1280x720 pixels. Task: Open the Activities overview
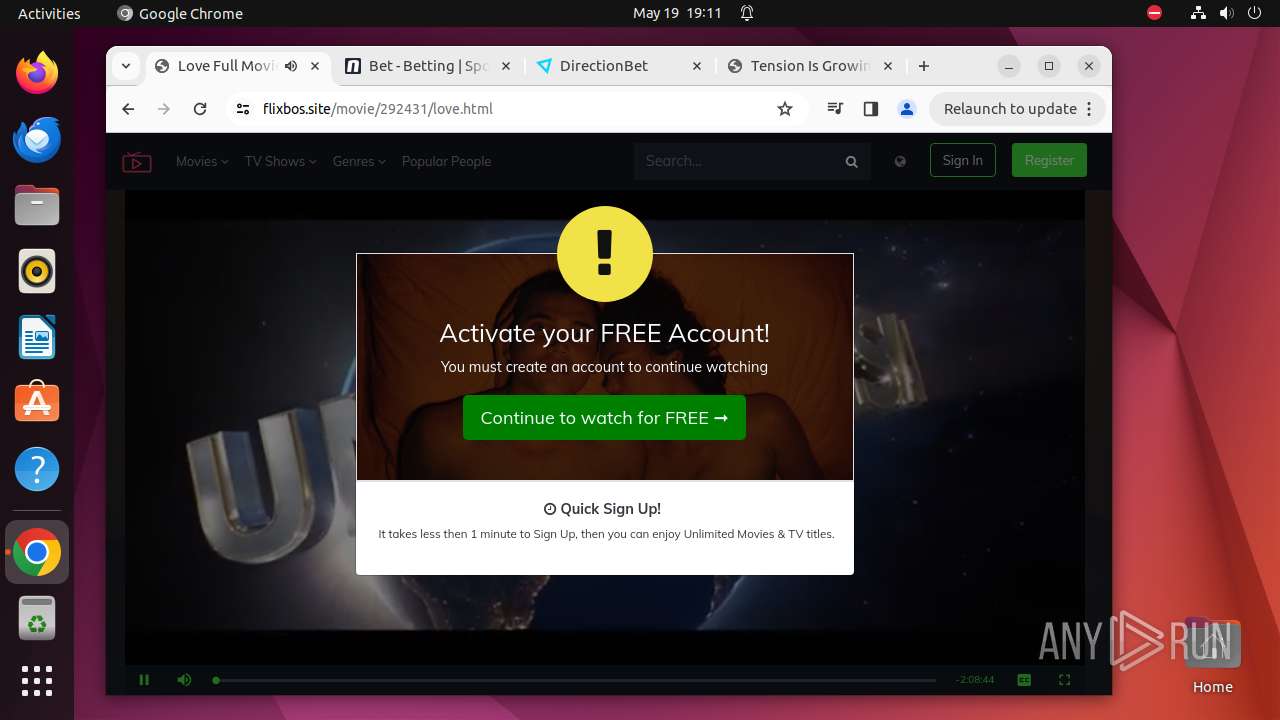coord(49,13)
